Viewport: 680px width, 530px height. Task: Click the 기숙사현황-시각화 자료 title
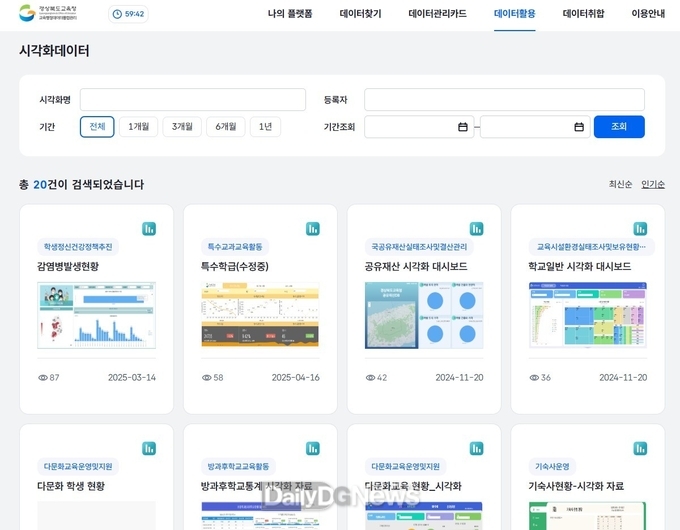click(576, 486)
